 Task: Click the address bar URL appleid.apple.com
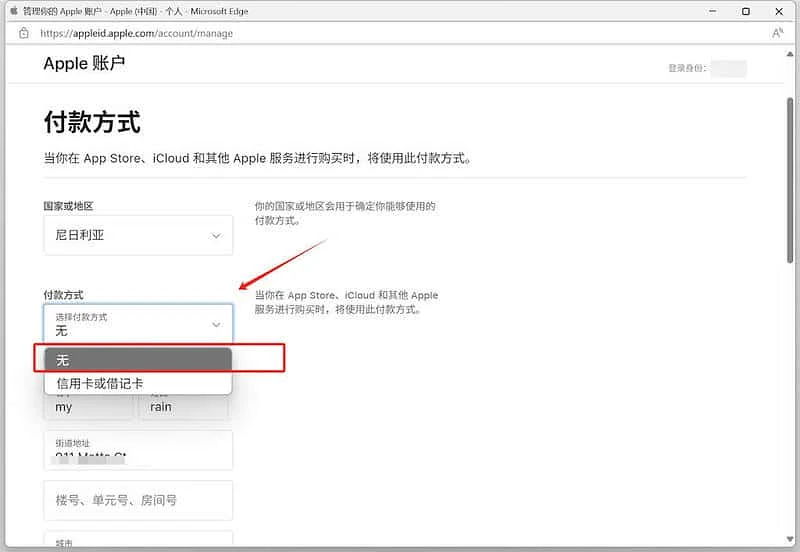point(136,33)
